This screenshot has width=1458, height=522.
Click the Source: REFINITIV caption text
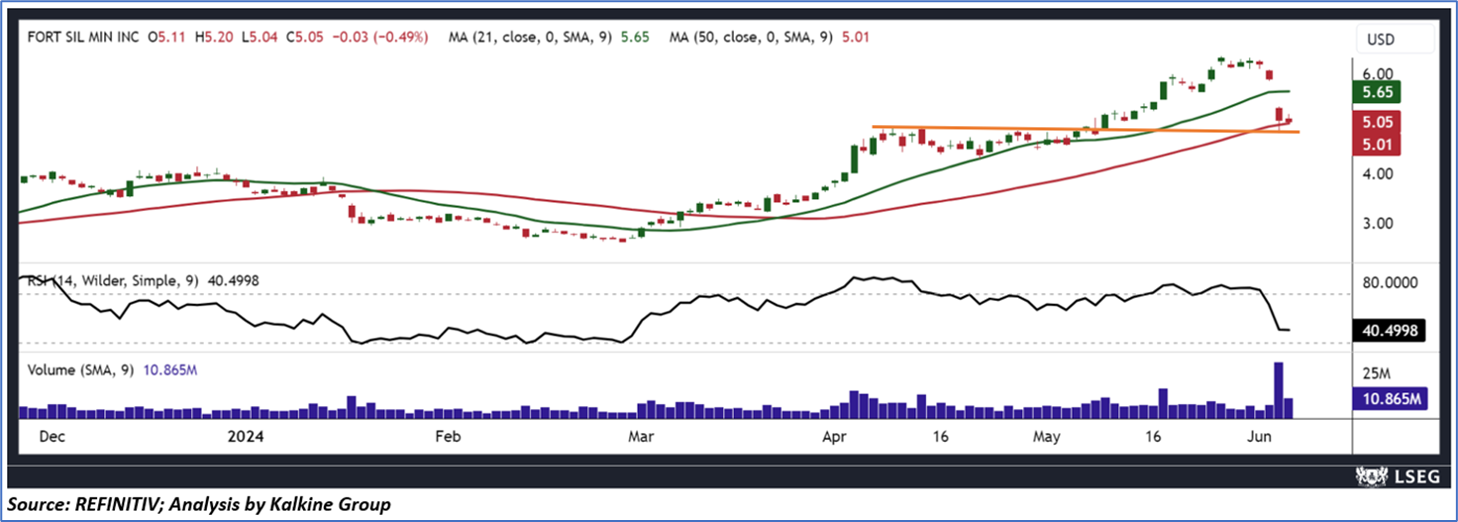[198, 505]
